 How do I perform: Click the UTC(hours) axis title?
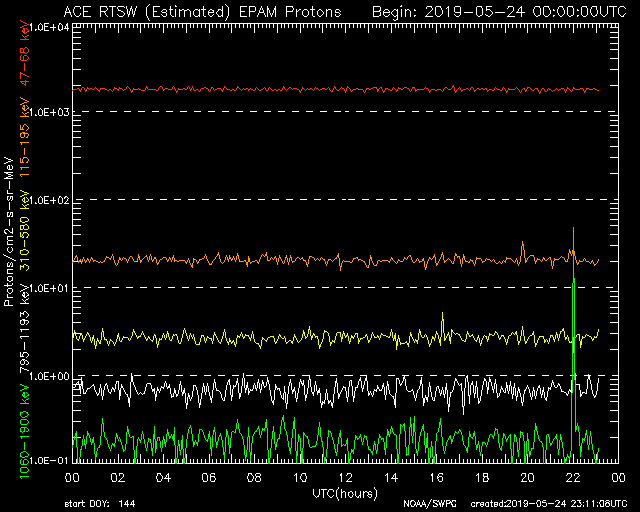click(347, 493)
